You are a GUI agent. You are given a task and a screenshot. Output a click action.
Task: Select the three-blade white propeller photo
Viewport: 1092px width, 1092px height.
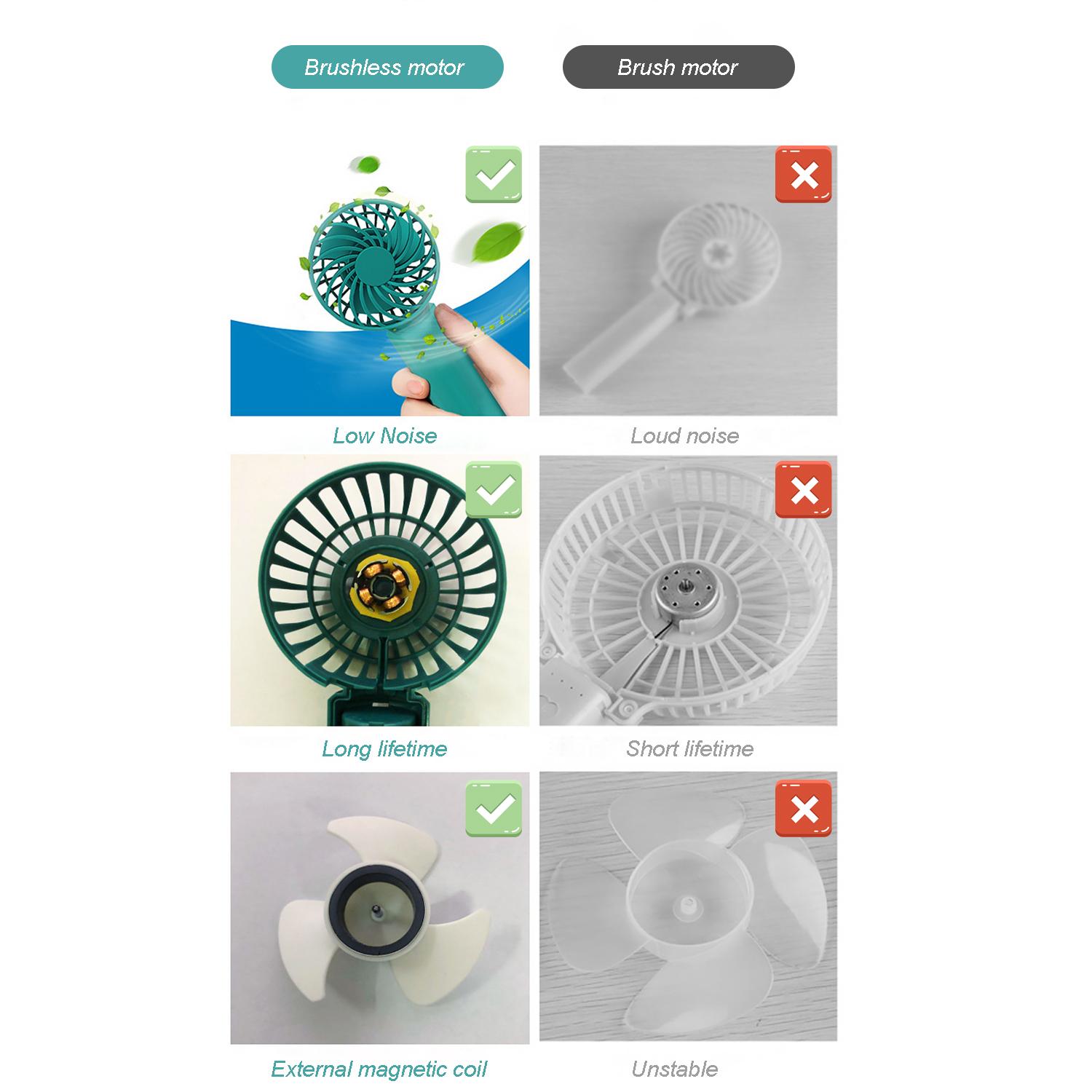pyautogui.click(x=380, y=908)
